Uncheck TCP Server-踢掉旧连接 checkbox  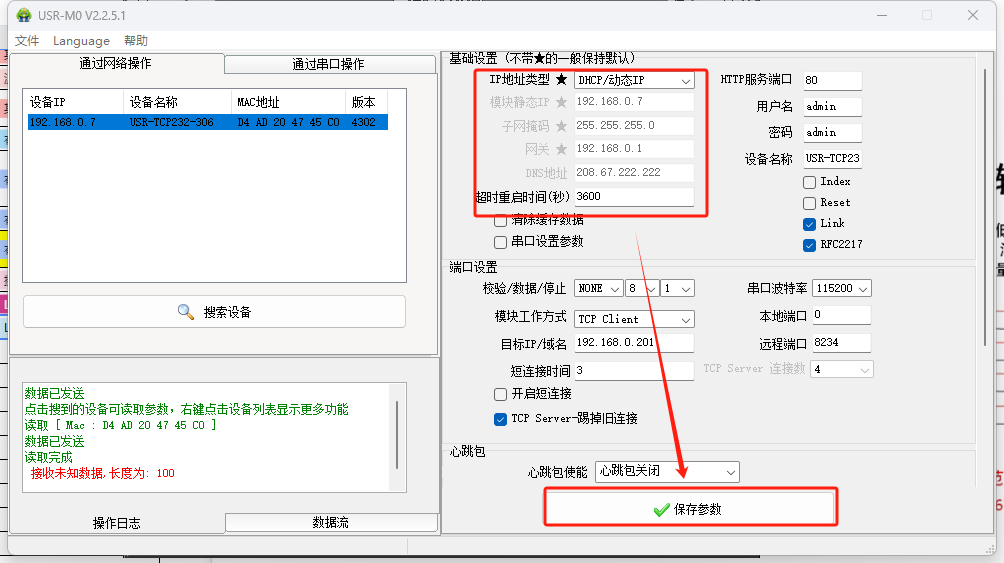(501, 420)
